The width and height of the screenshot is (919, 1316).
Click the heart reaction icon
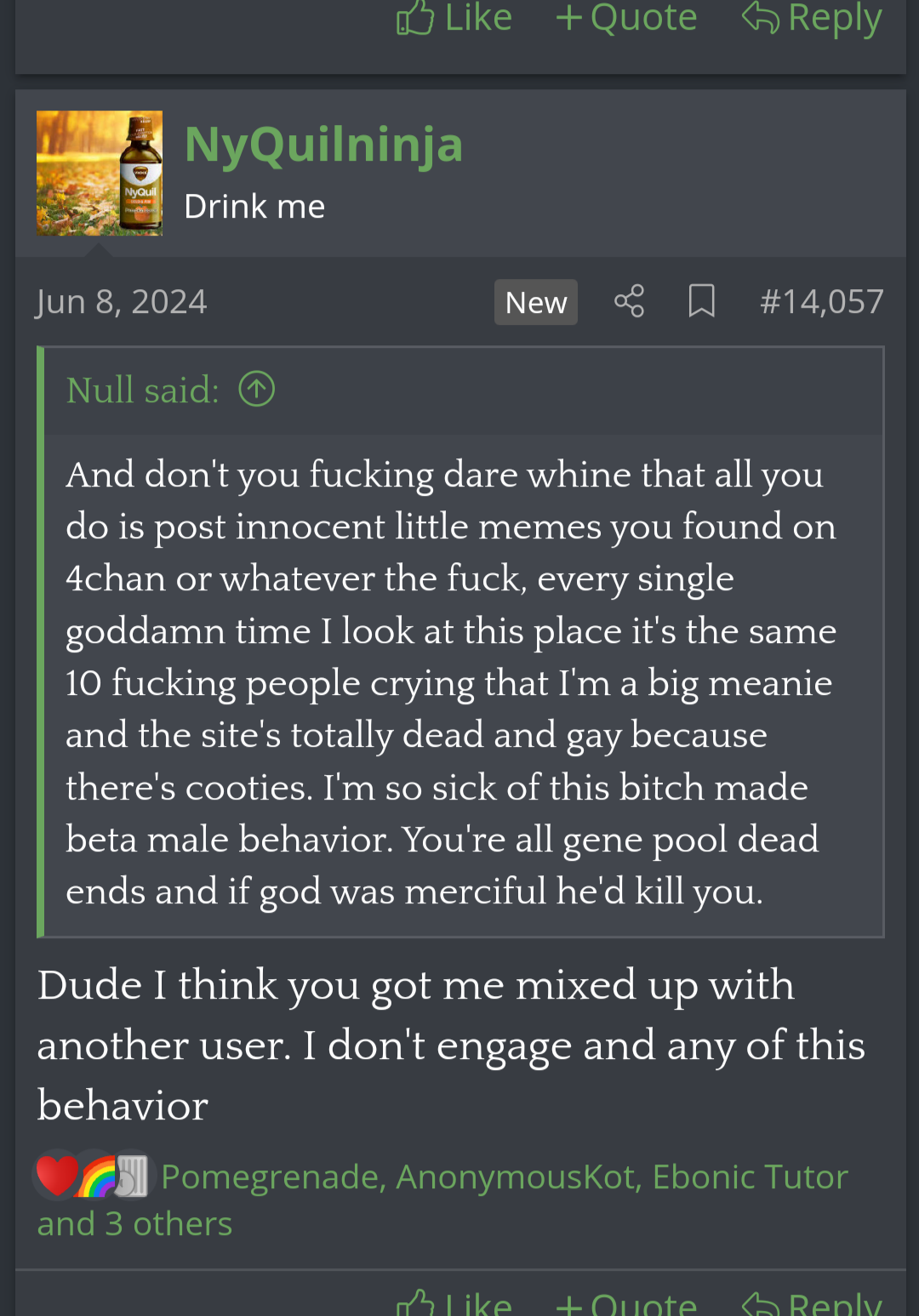click(56, 1176)
